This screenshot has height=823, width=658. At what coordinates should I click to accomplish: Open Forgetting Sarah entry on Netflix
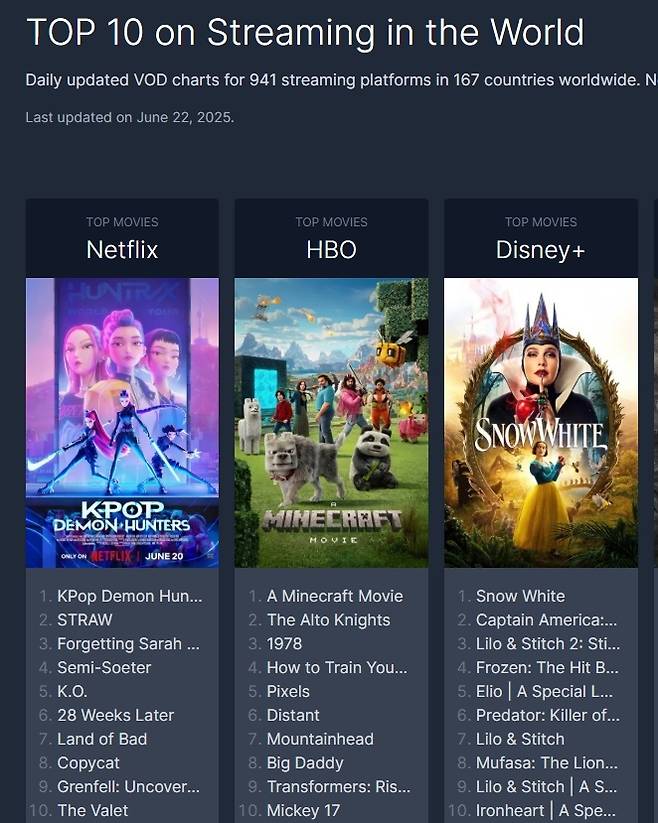tap(129, 643)
